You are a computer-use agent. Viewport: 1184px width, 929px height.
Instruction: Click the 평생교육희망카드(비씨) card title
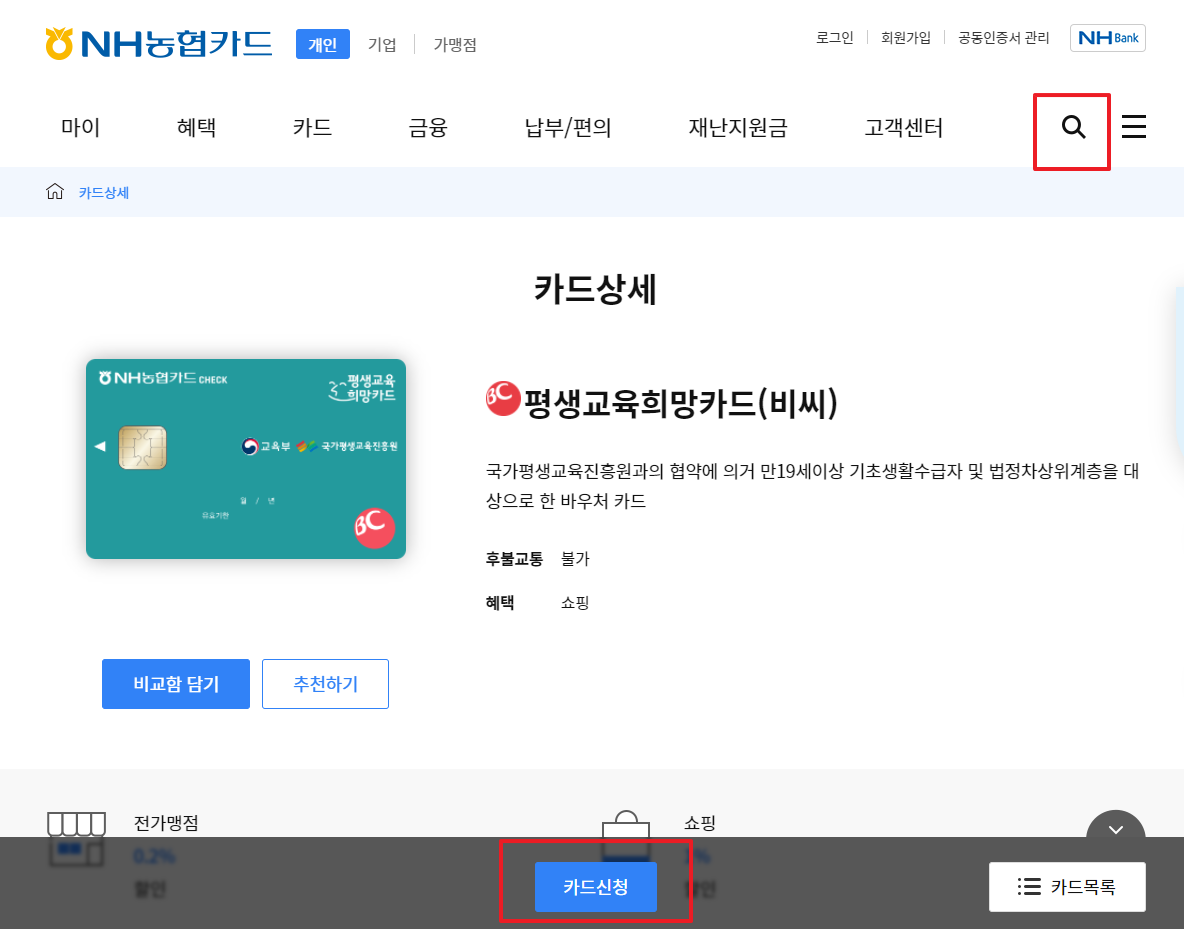[x=680, y=403]
